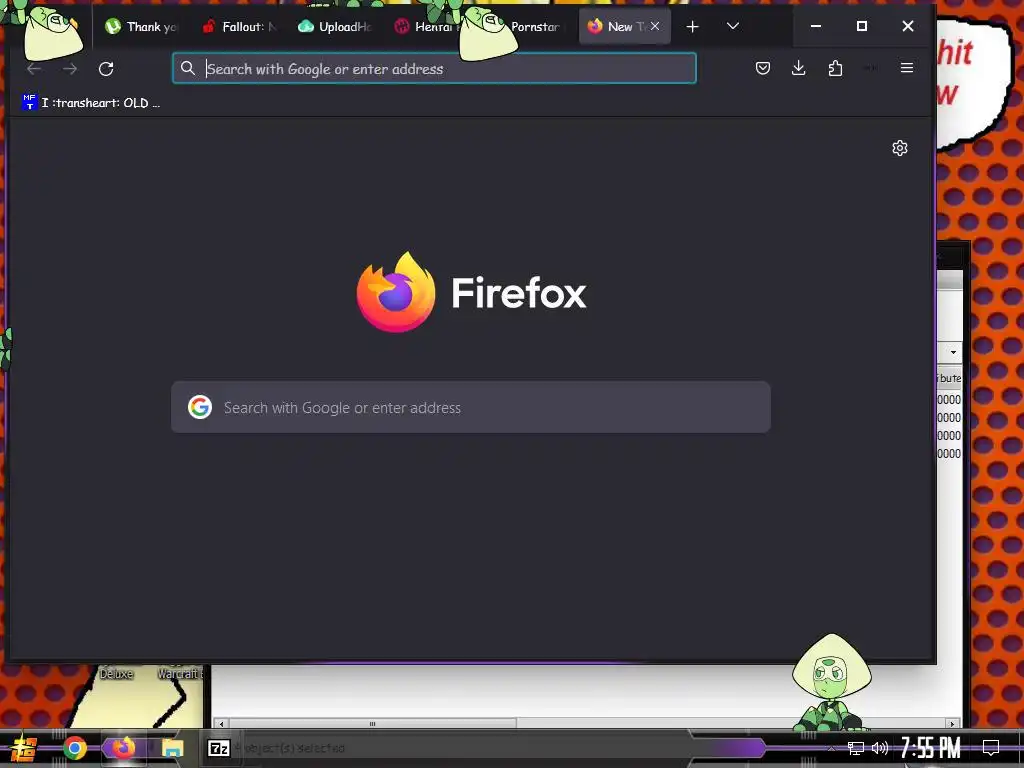This screenshot has width=1024, height=768.
Task: Go forward one page
Action: pos(70,69)
